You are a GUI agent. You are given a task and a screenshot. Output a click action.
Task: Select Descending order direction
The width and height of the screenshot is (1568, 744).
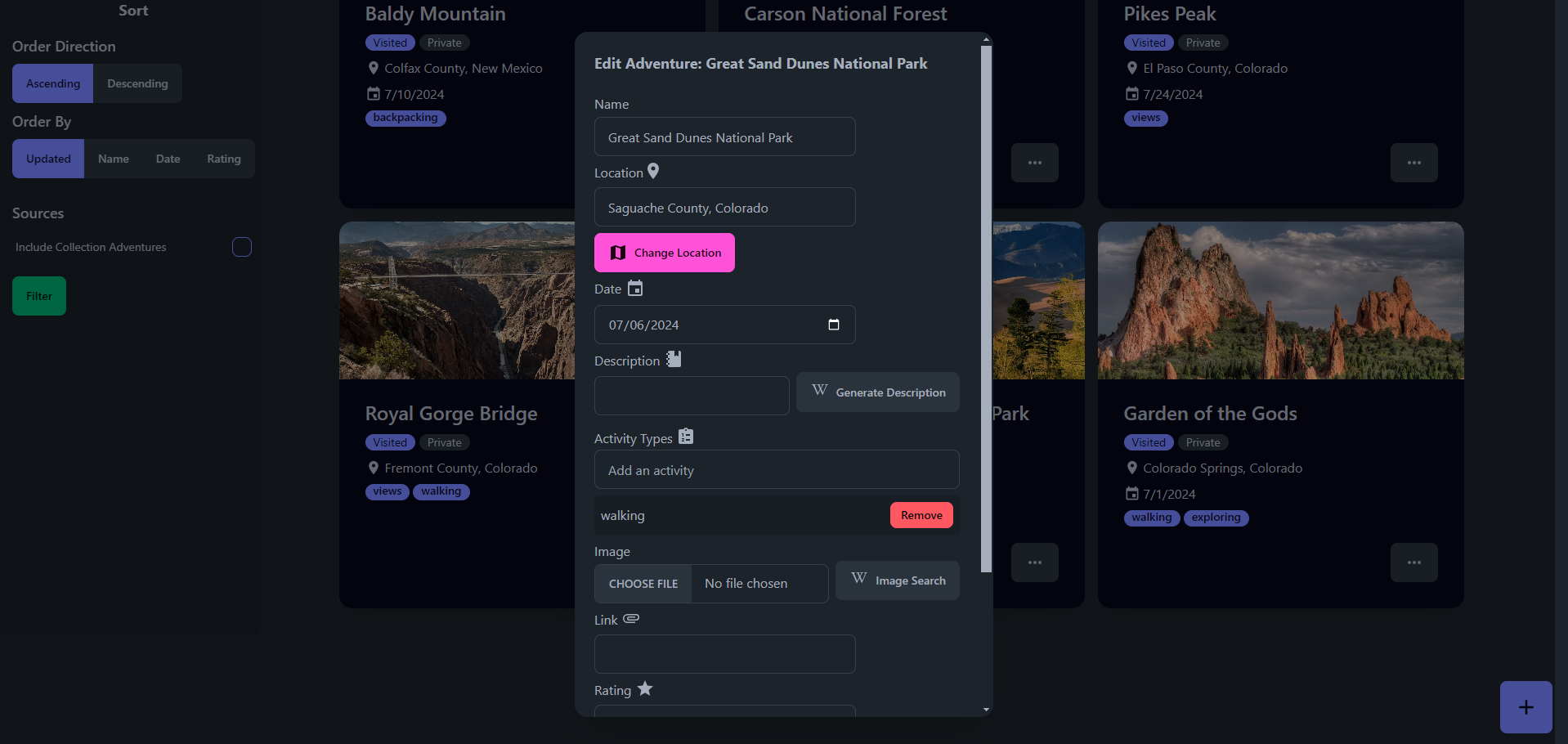[x=137, y=83]
